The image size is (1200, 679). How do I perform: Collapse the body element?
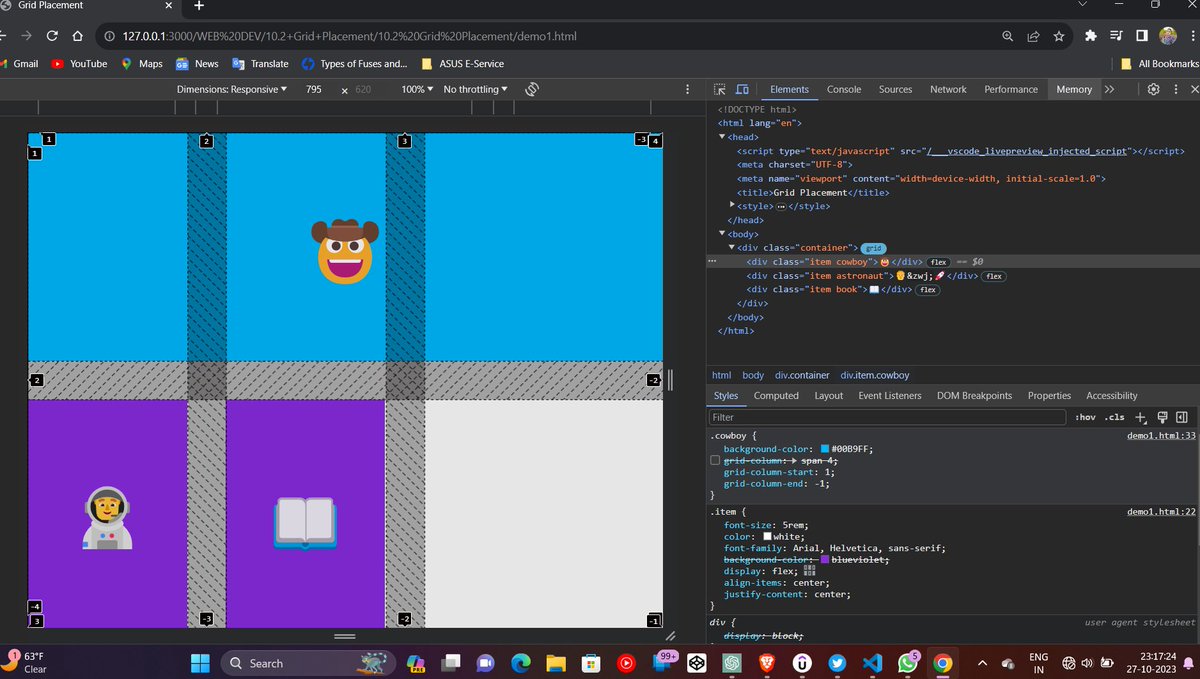[x=723, y=234]
